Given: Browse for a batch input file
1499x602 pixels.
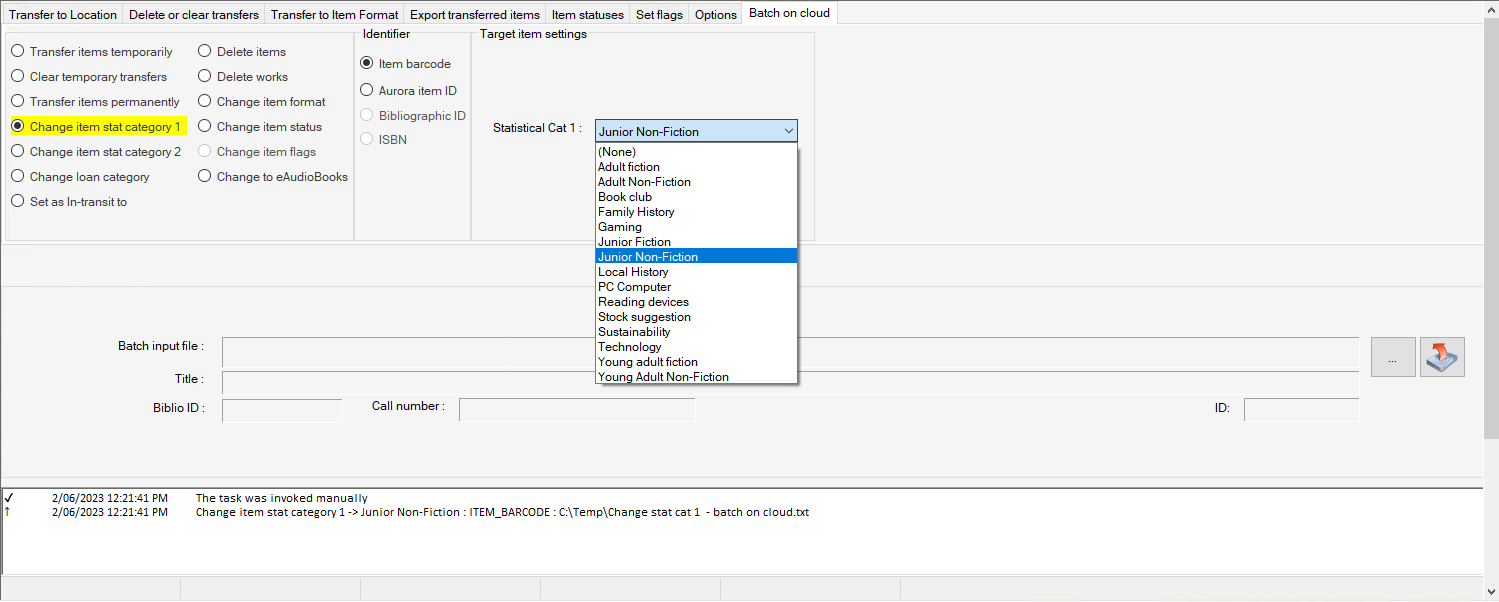Looking at the screenshot, I should pos(1392,357).
